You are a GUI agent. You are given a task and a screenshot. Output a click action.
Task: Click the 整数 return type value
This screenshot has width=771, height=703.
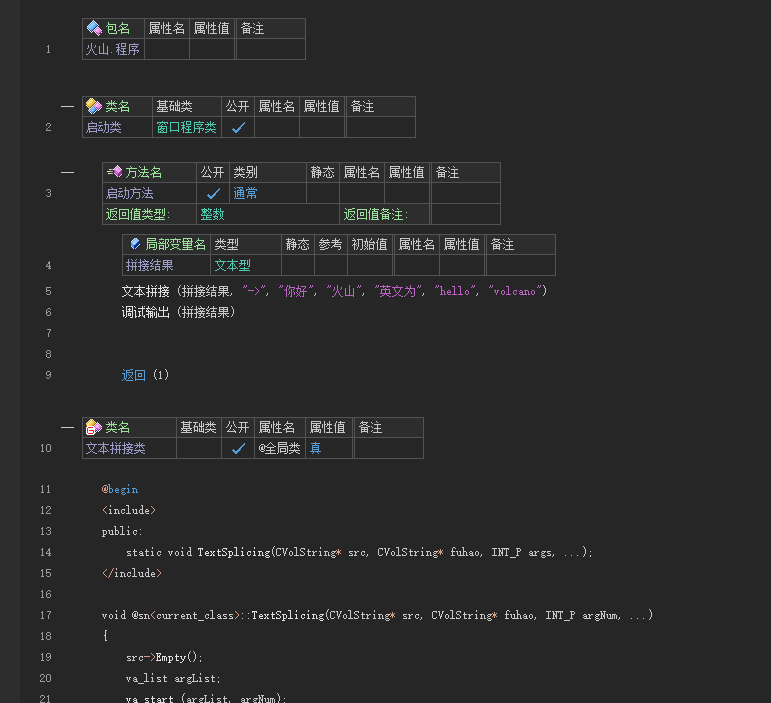coord(212,214)
